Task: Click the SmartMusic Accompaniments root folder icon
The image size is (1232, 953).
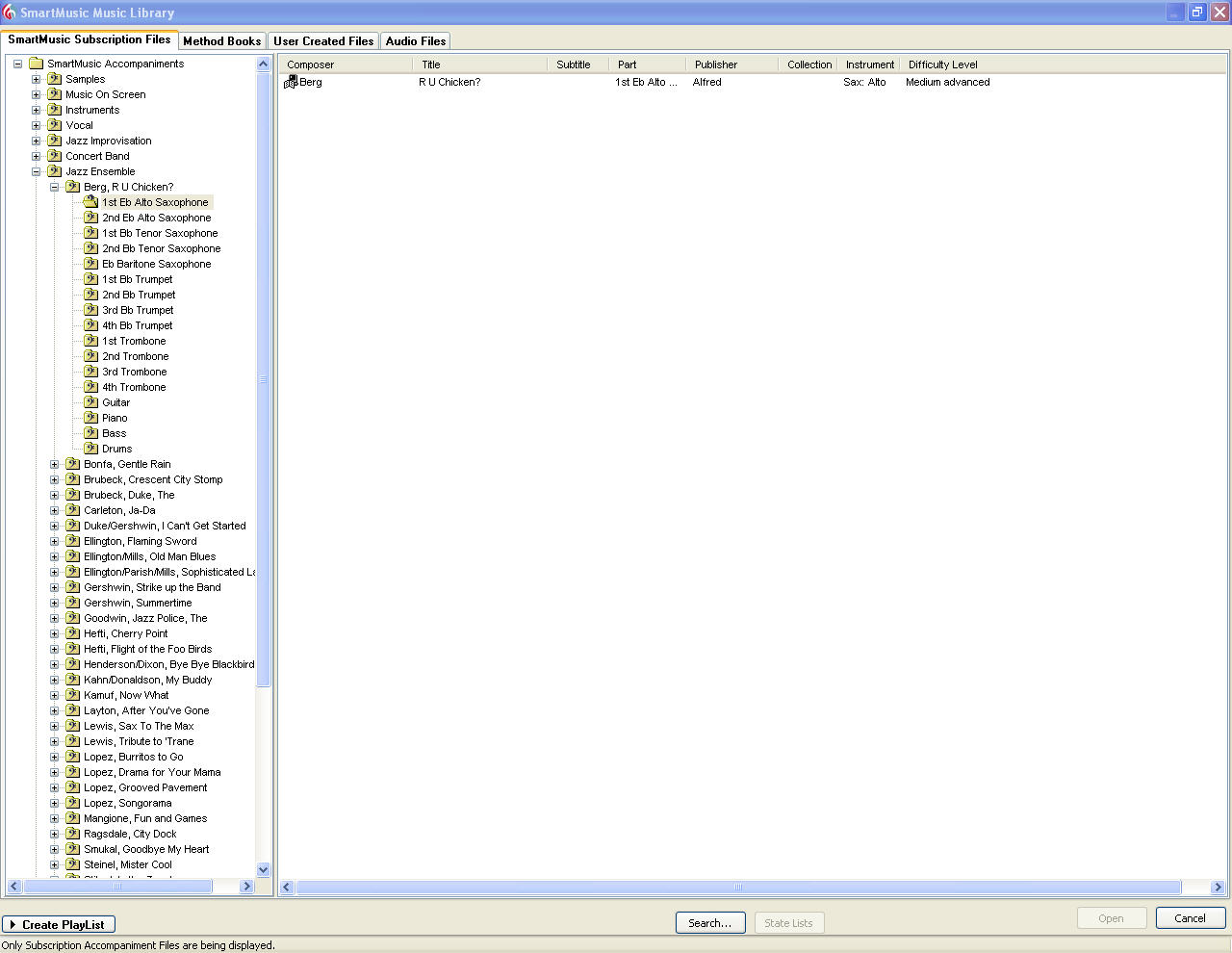Action: [37, 64]
